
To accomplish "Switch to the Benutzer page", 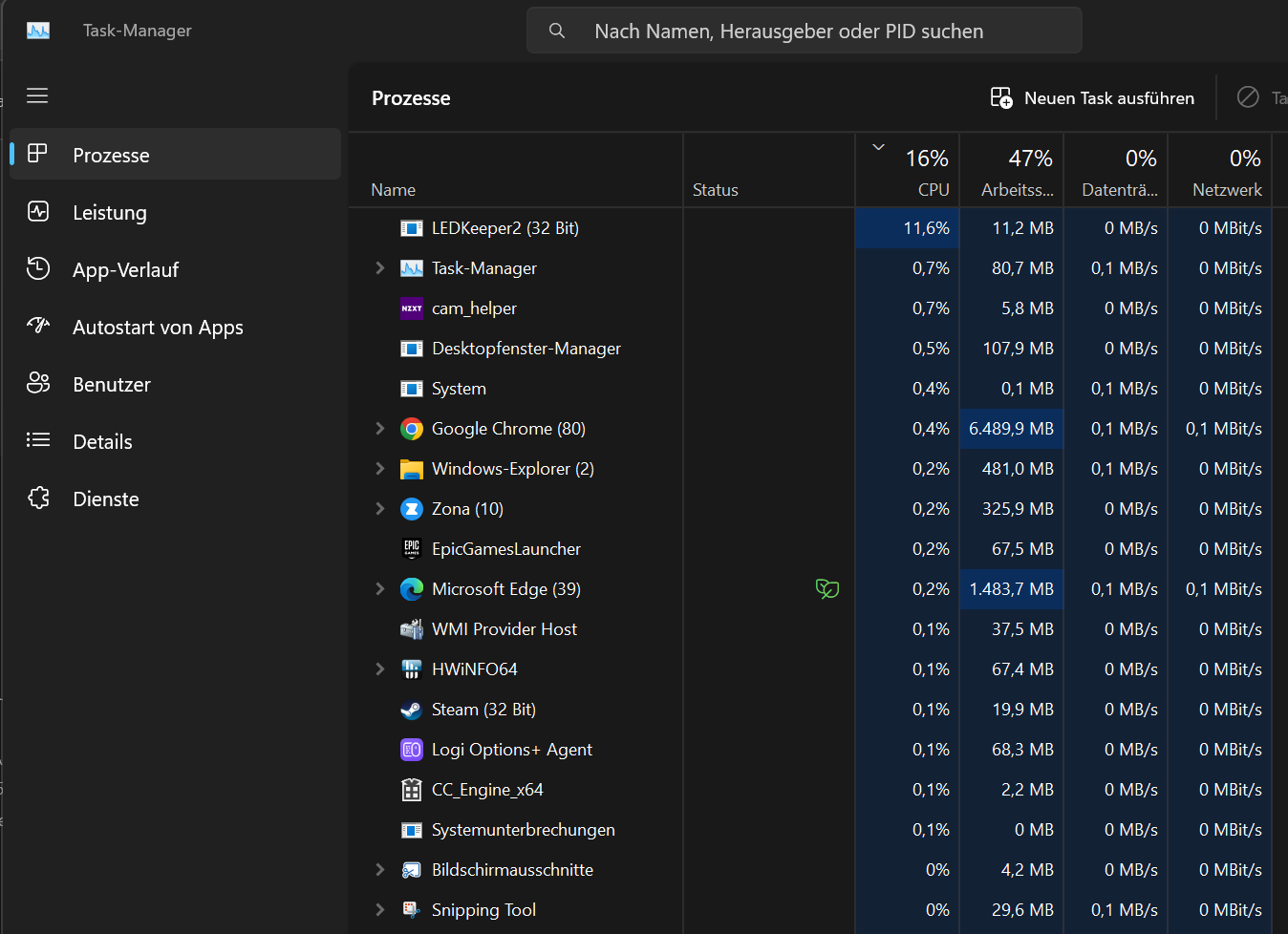I will coord(175,384).
